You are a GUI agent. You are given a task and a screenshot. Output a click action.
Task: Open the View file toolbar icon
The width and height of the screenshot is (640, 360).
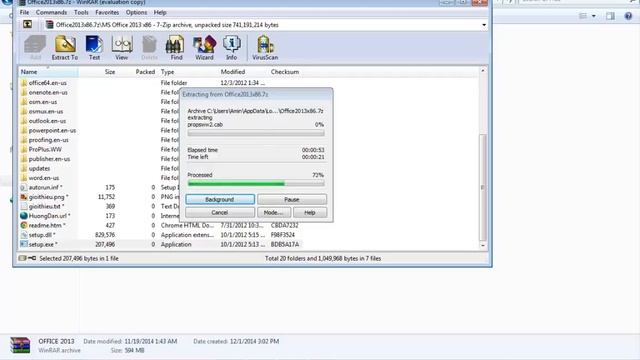pyautogui.click(x=122, y=44)
